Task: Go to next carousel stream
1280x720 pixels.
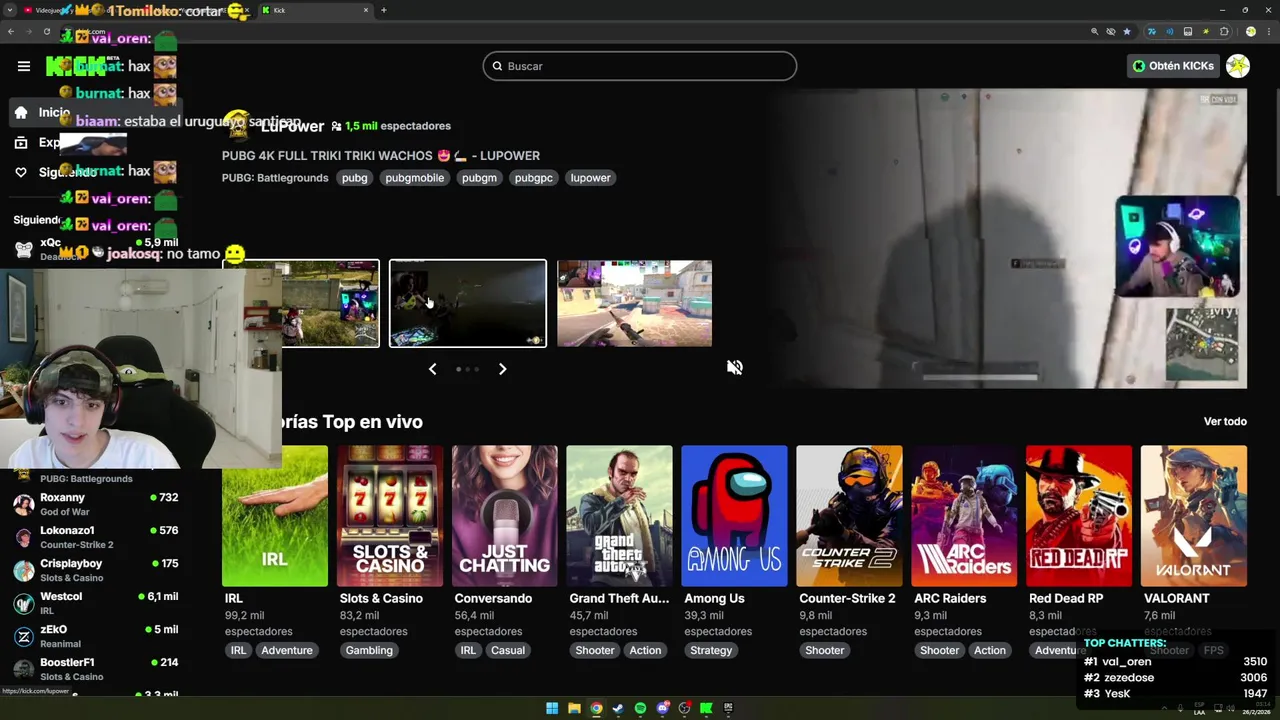Action: pos(502,369)
